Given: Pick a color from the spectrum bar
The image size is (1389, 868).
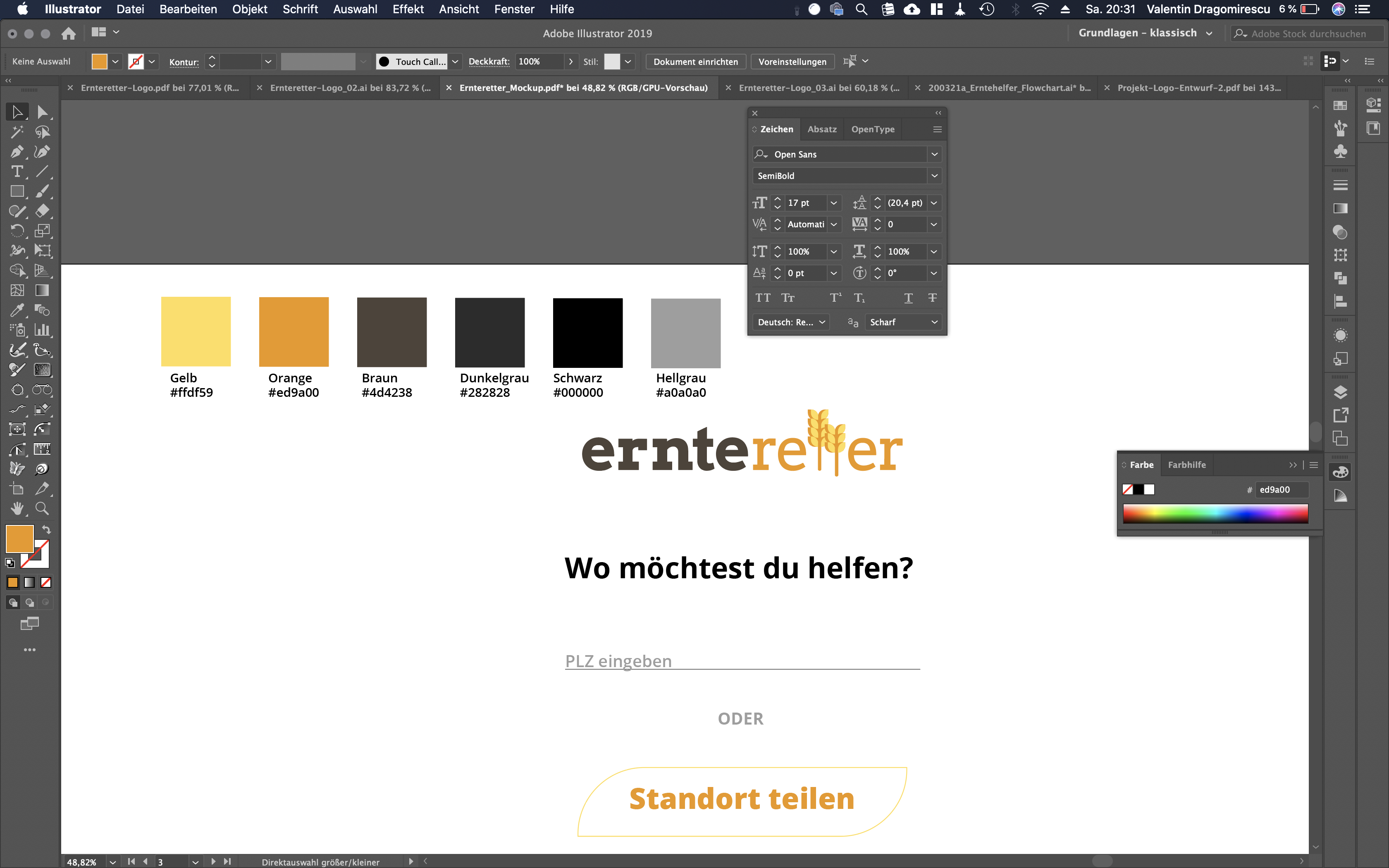Looking at the screenshot, I should click(1215, 513).
